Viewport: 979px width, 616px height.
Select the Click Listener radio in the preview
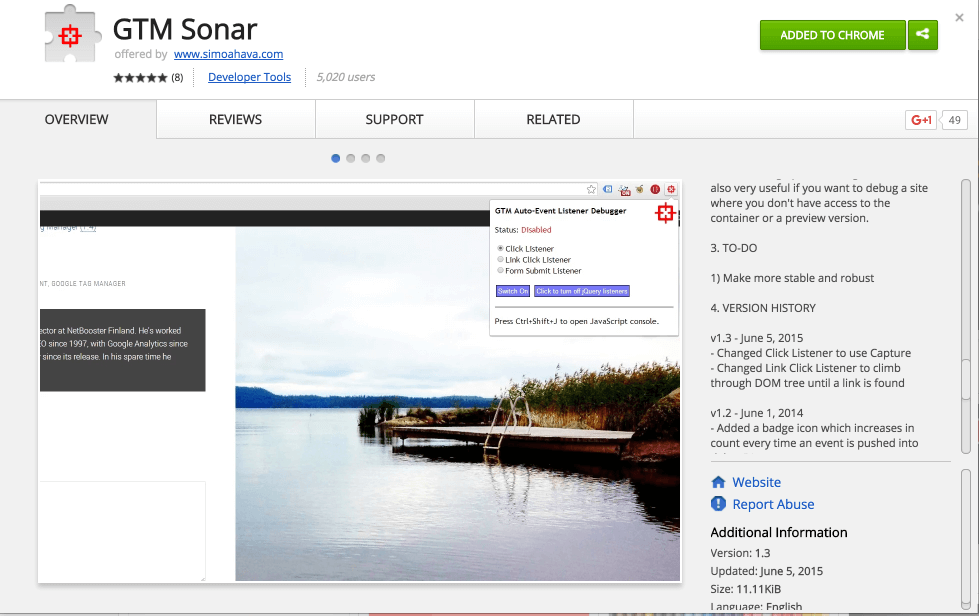click(x=500, y=248)
